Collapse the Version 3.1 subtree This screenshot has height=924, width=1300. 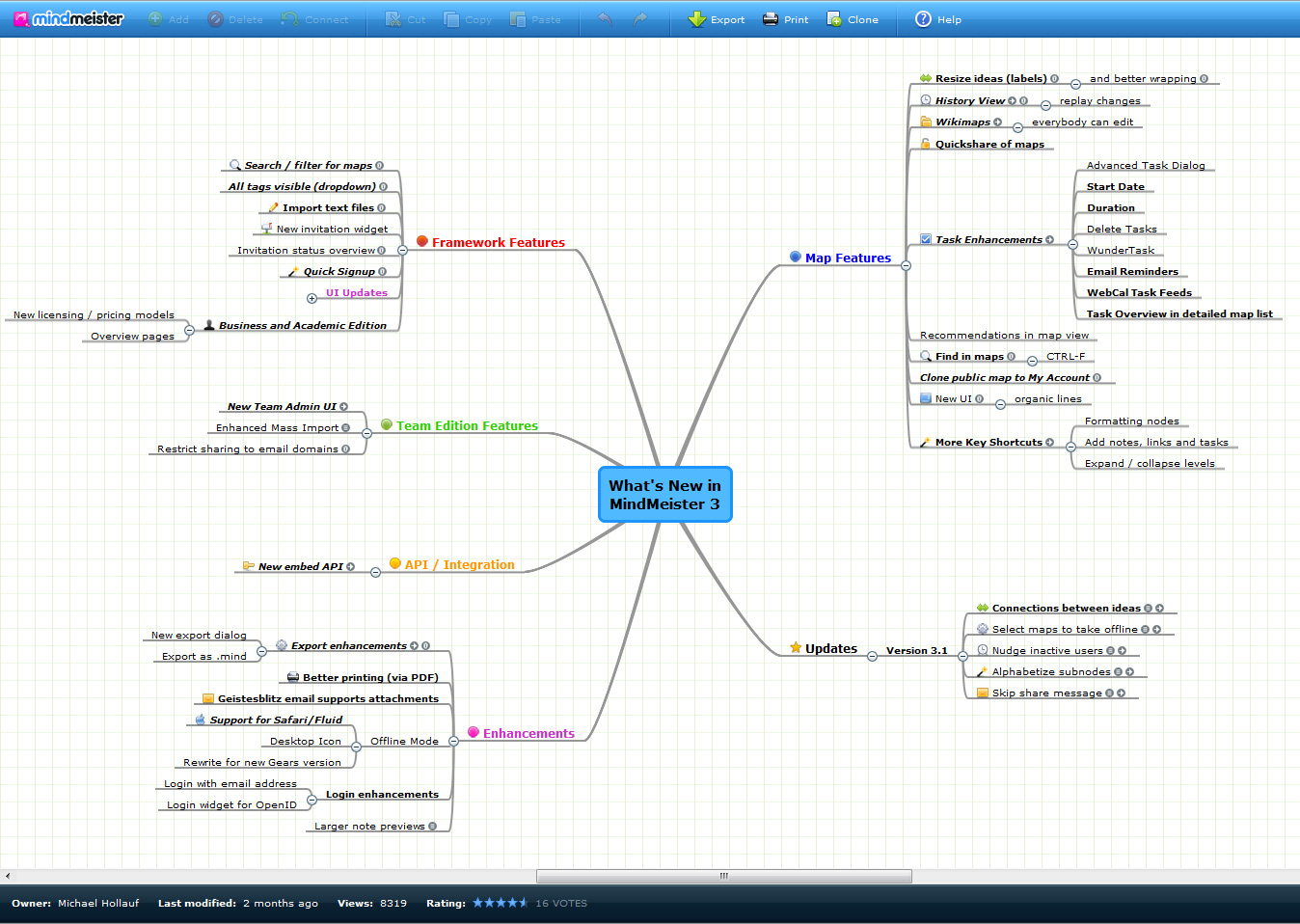point(963,657)
